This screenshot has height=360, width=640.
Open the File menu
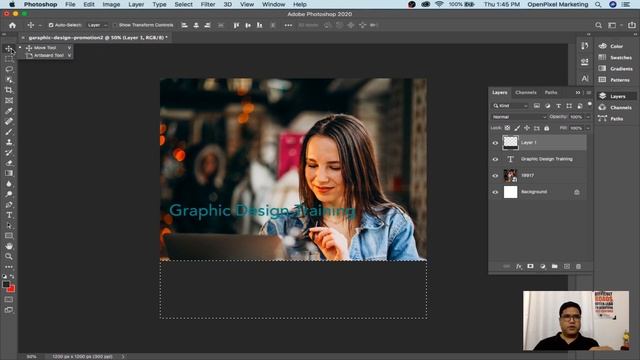70,4
